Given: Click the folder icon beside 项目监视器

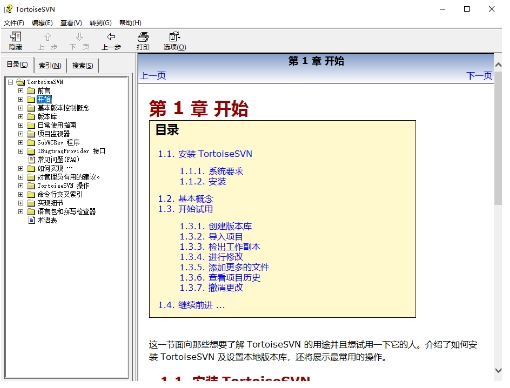Looking at the screenshot, I should [31, 134].
